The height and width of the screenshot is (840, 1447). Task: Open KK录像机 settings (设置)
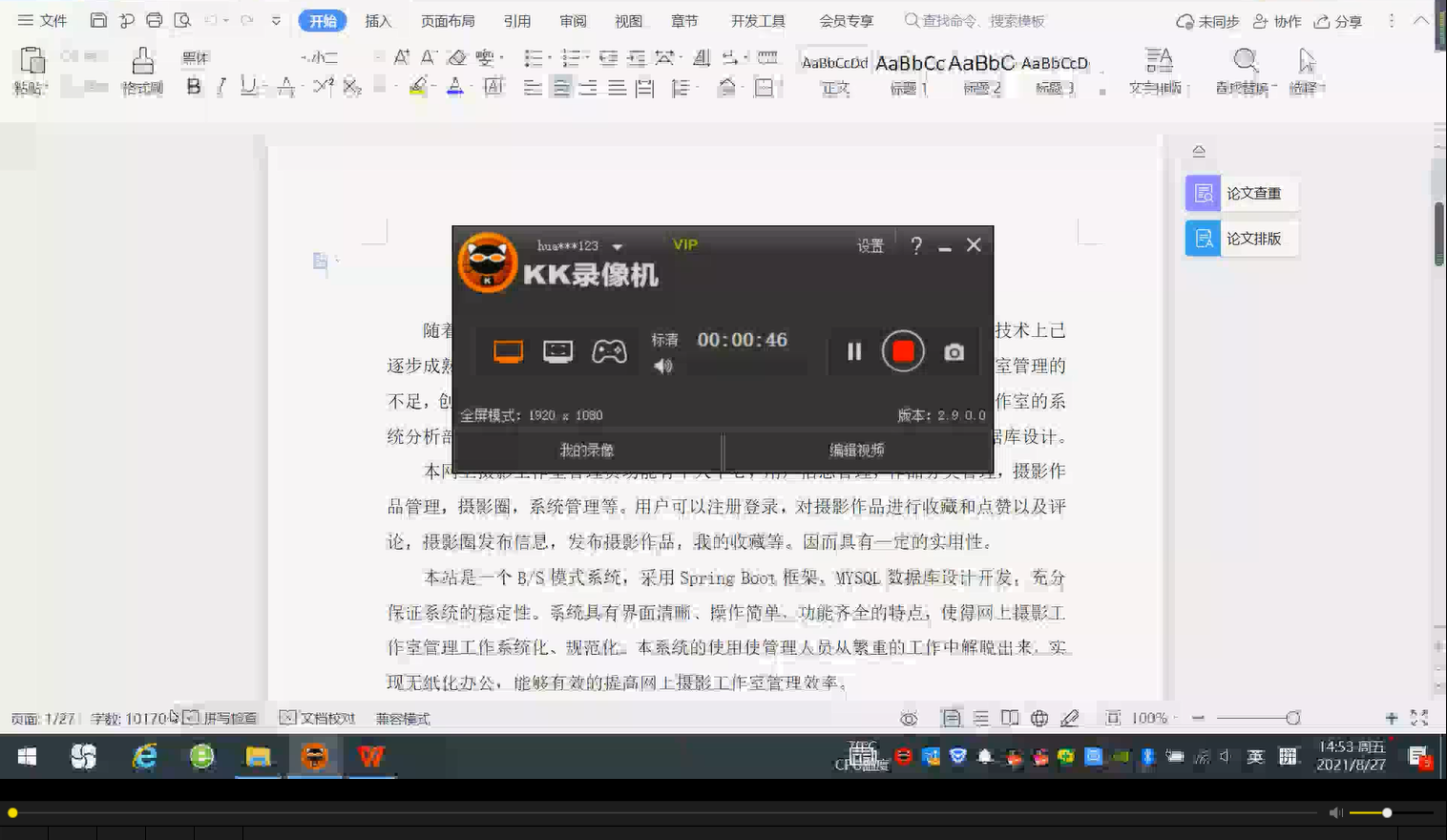pos(869,245)
